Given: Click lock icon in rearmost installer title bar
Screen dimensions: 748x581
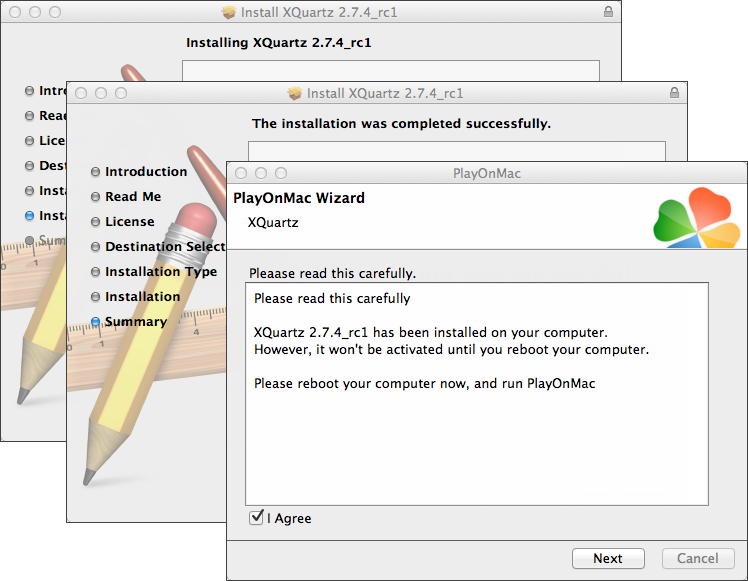Looking at the screenshot, I should (609, 12).
